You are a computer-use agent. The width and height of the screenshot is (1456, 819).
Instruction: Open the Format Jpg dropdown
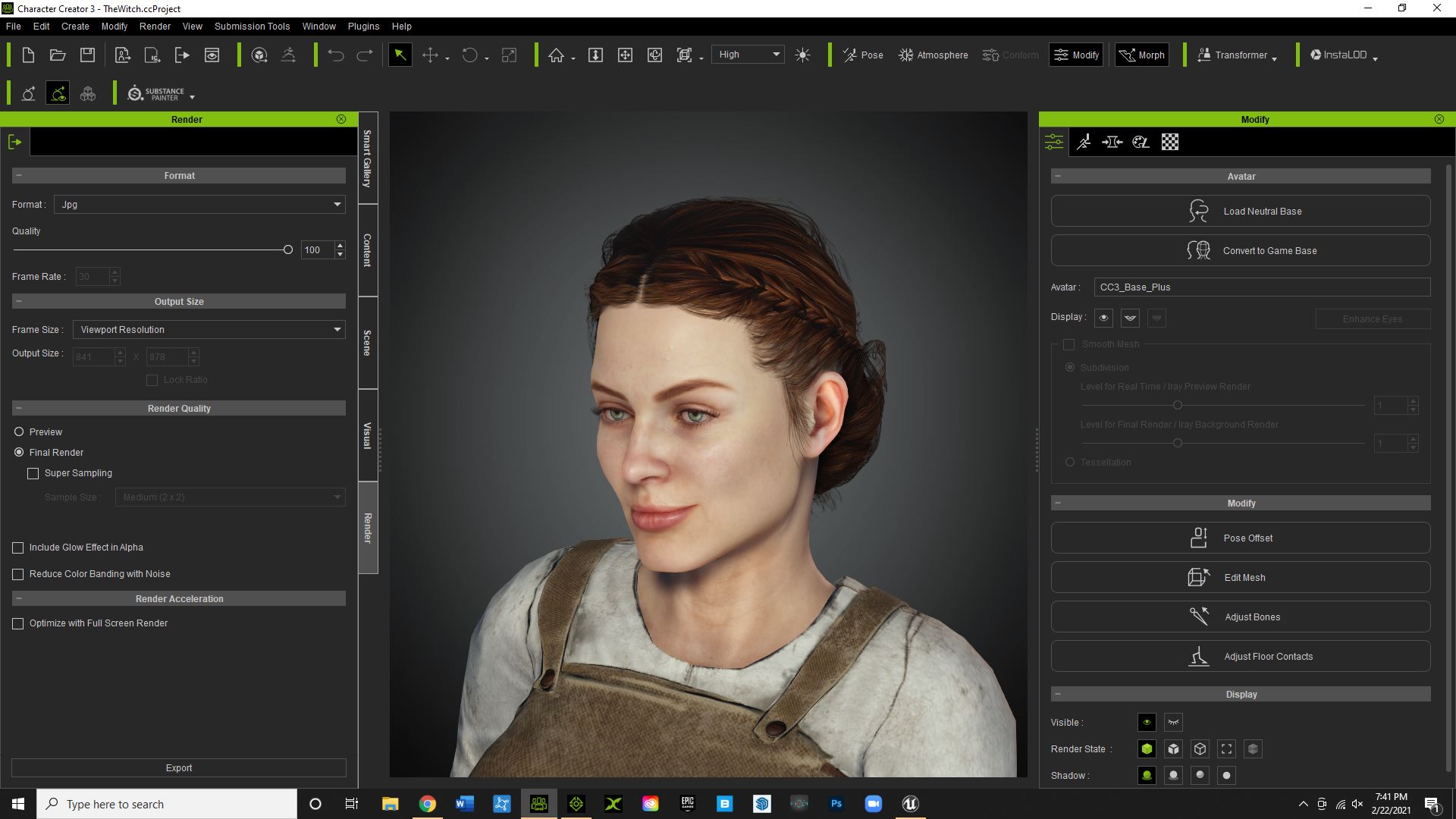[199, 205]
